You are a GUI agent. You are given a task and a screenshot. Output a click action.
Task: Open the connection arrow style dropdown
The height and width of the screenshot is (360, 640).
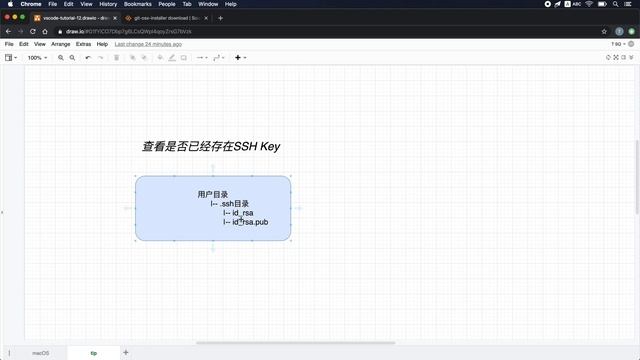[202, 58]
